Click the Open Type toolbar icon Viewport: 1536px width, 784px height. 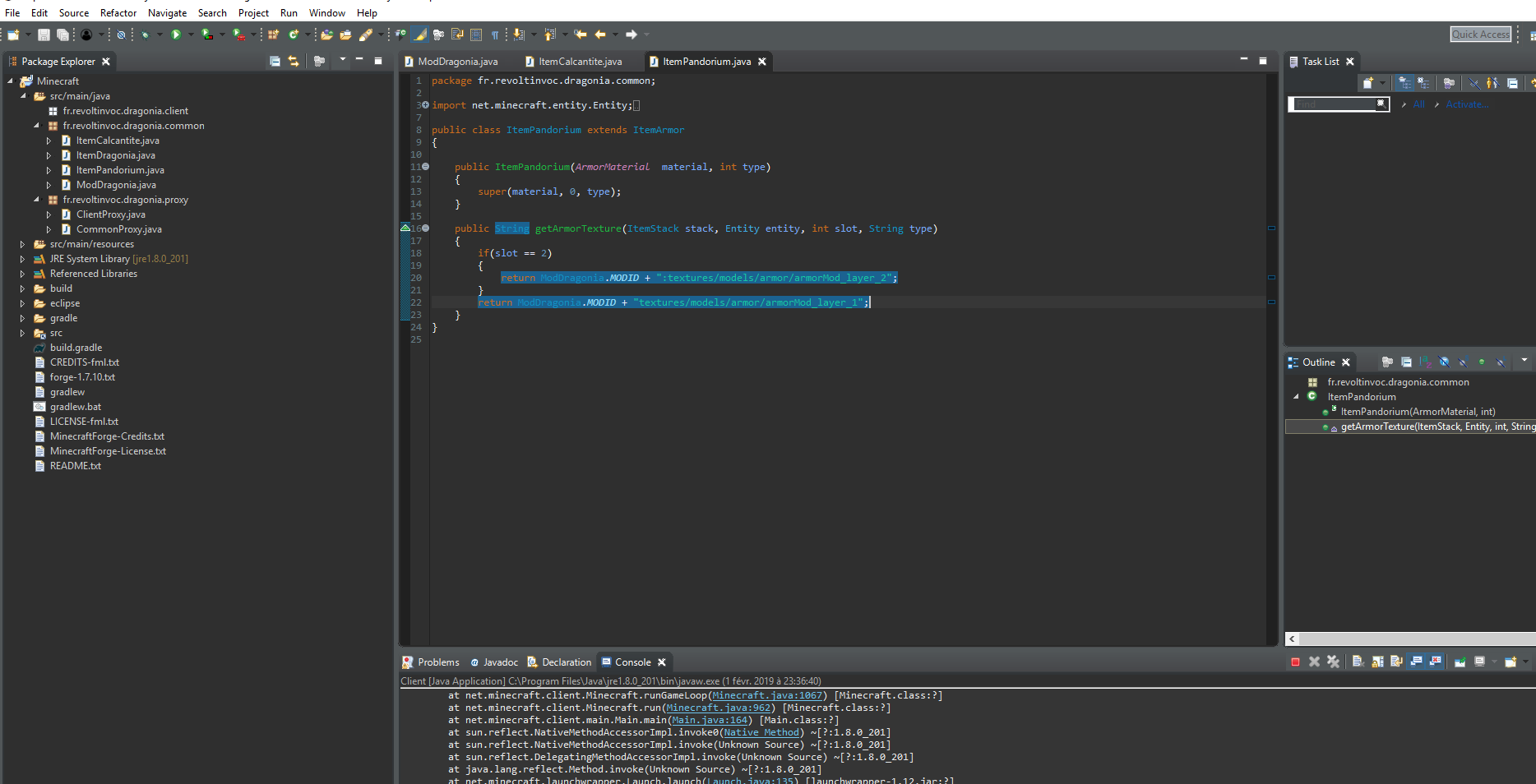[326, 35]
